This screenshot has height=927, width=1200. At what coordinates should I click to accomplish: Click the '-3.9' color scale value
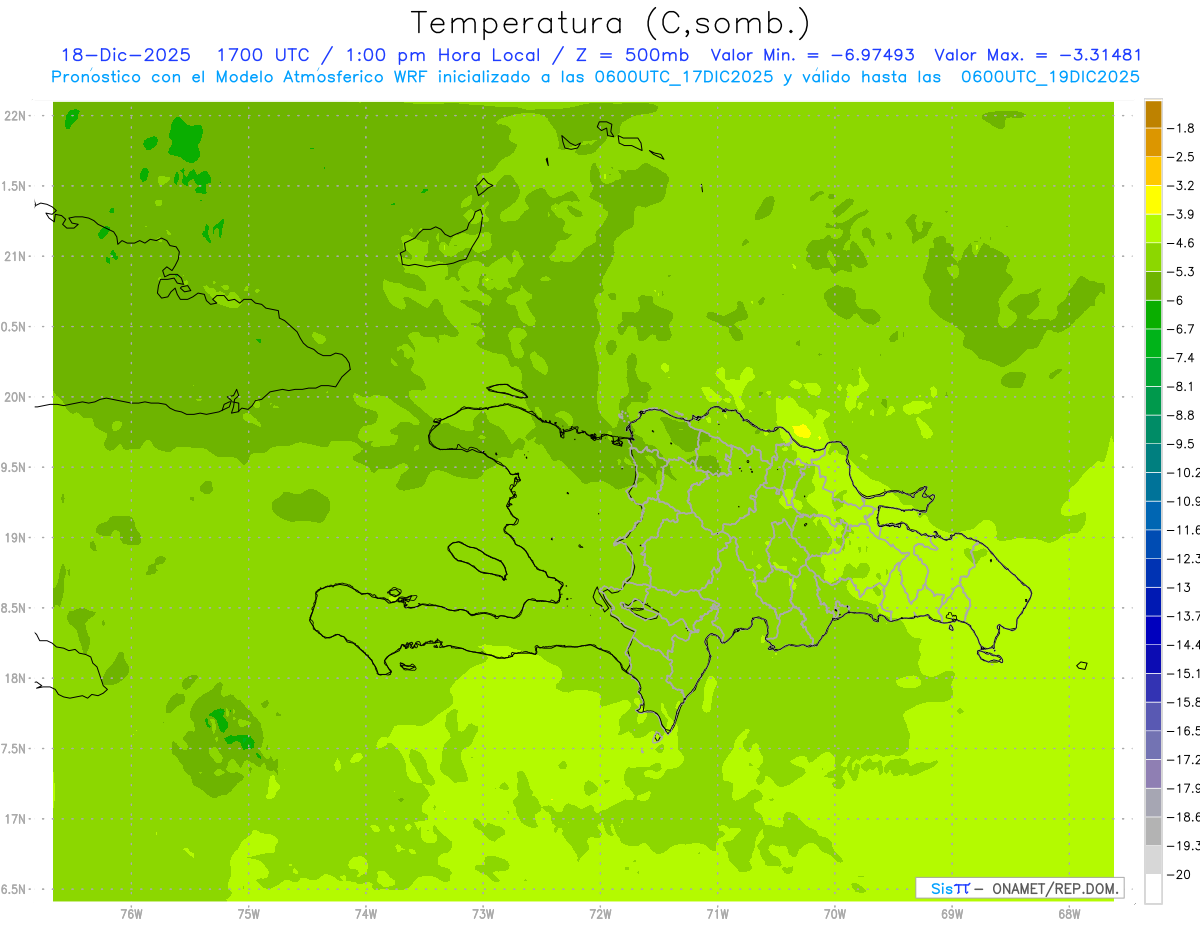[x=1182, y=214]
